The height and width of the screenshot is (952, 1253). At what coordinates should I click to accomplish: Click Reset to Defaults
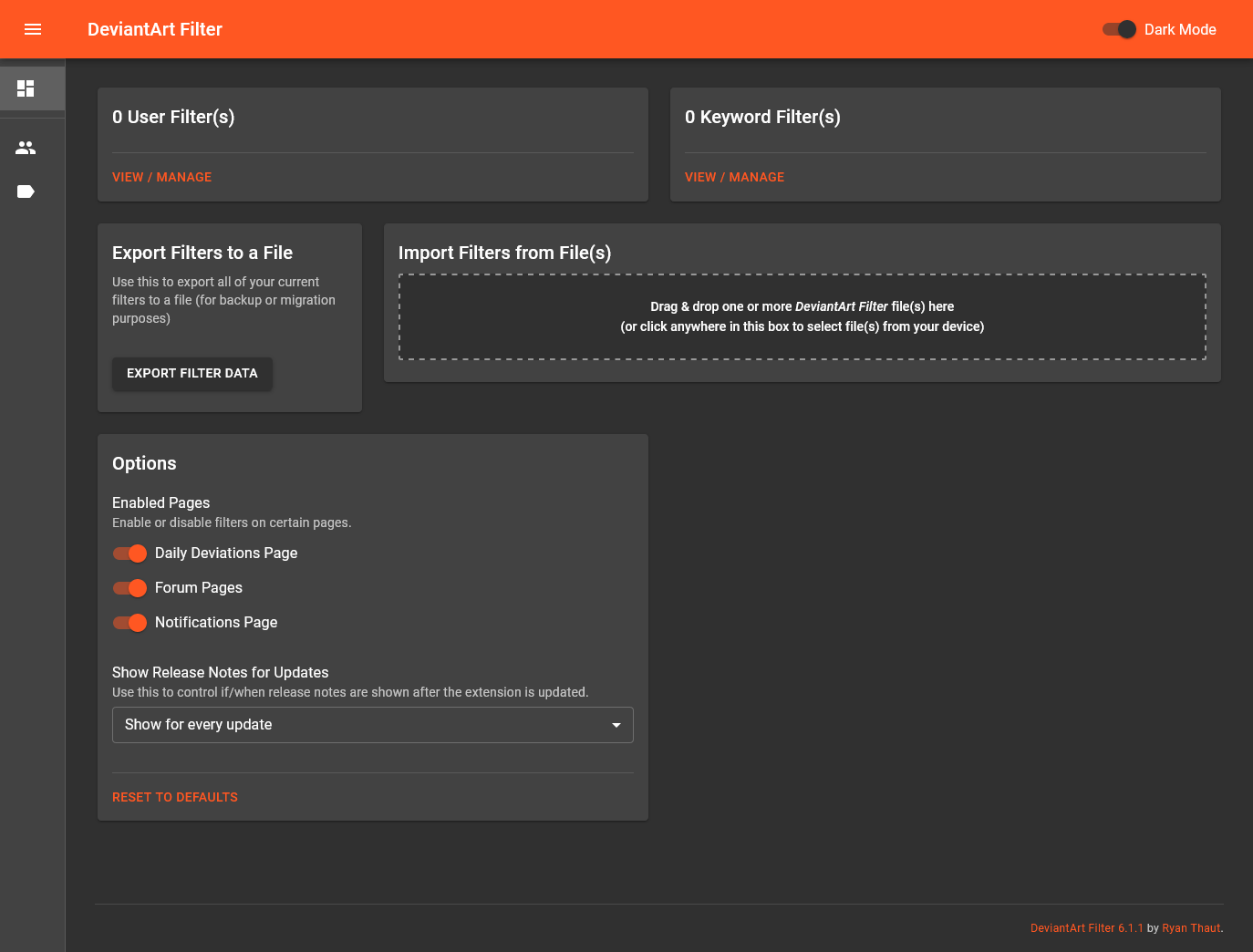pos(175,797)
